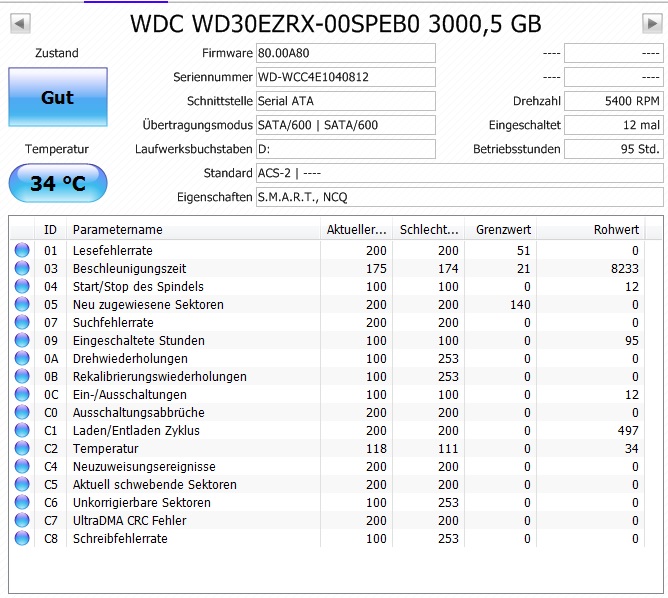This screenshot has width=668, height=598.
Task: Click status orb for Temperatur row C2
Action: pyautogui.click(x=22, y=448)
